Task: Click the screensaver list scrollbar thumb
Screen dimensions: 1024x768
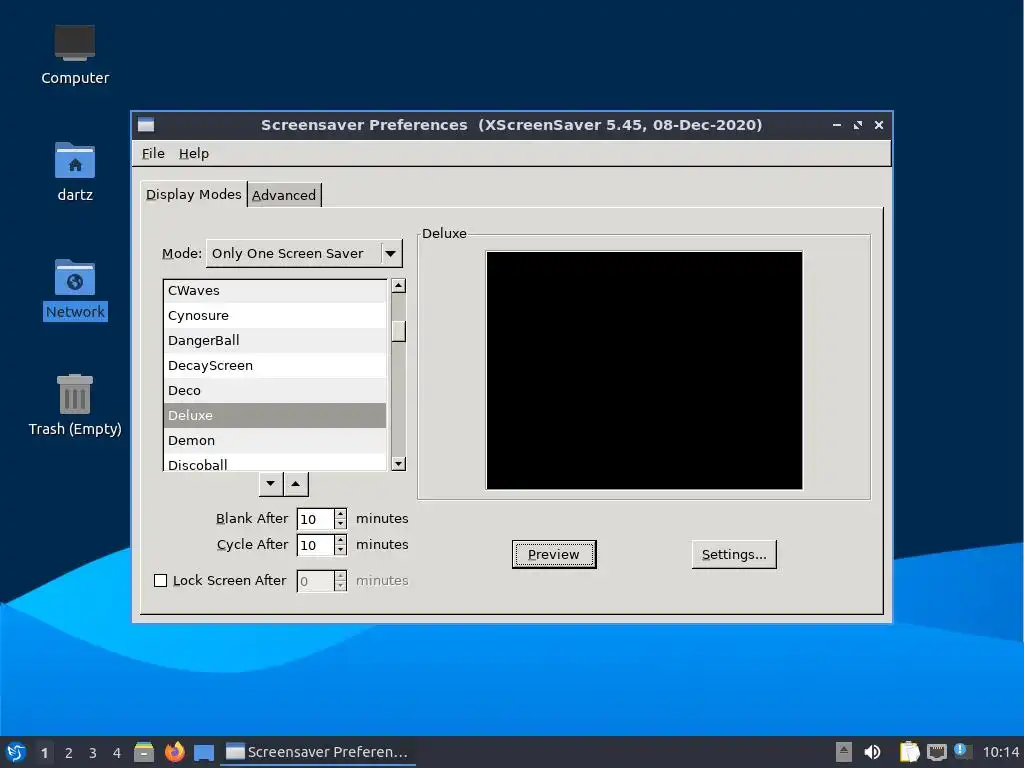Action: tap(398, 331)
